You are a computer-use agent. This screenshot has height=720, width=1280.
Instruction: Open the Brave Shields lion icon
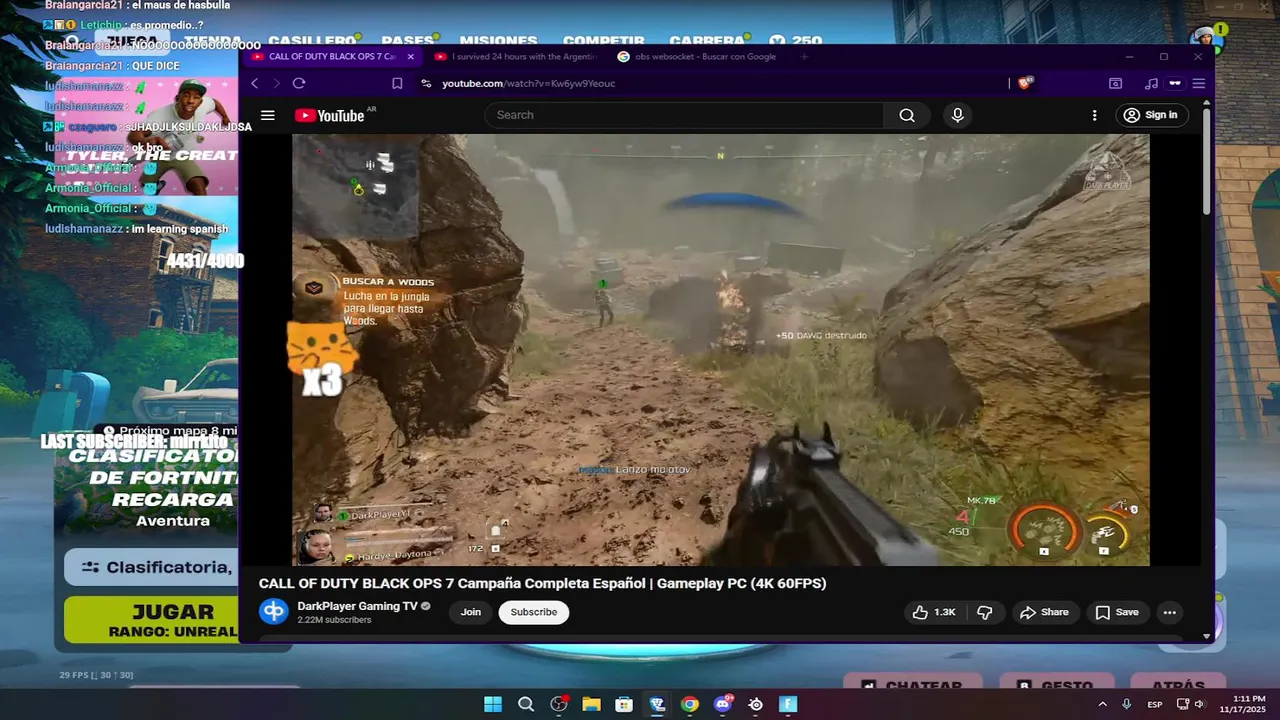click(1024, 83)
